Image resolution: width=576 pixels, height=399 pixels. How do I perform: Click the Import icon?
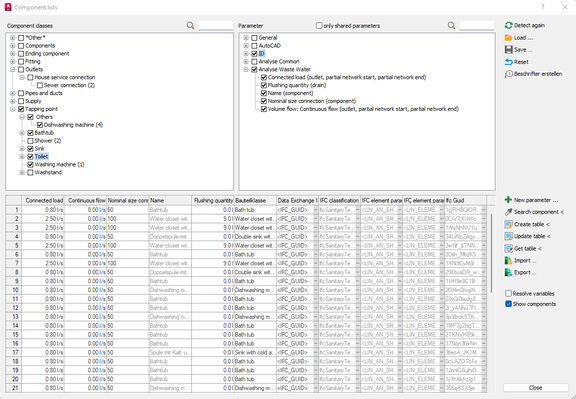pos(508,260)
